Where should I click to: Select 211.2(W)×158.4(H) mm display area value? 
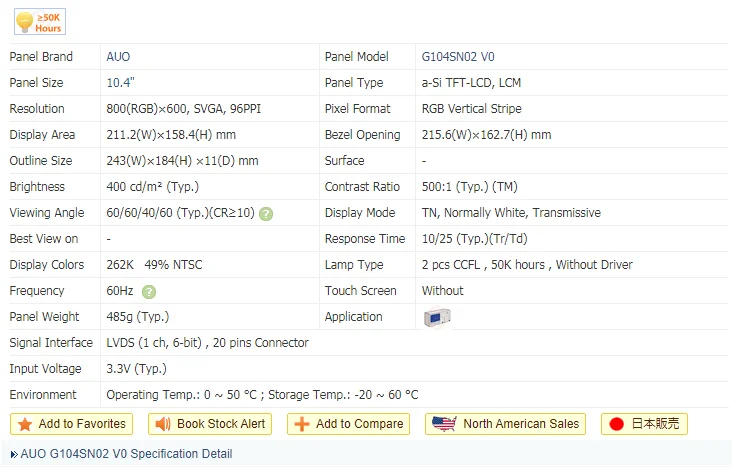tap(171, 135)
